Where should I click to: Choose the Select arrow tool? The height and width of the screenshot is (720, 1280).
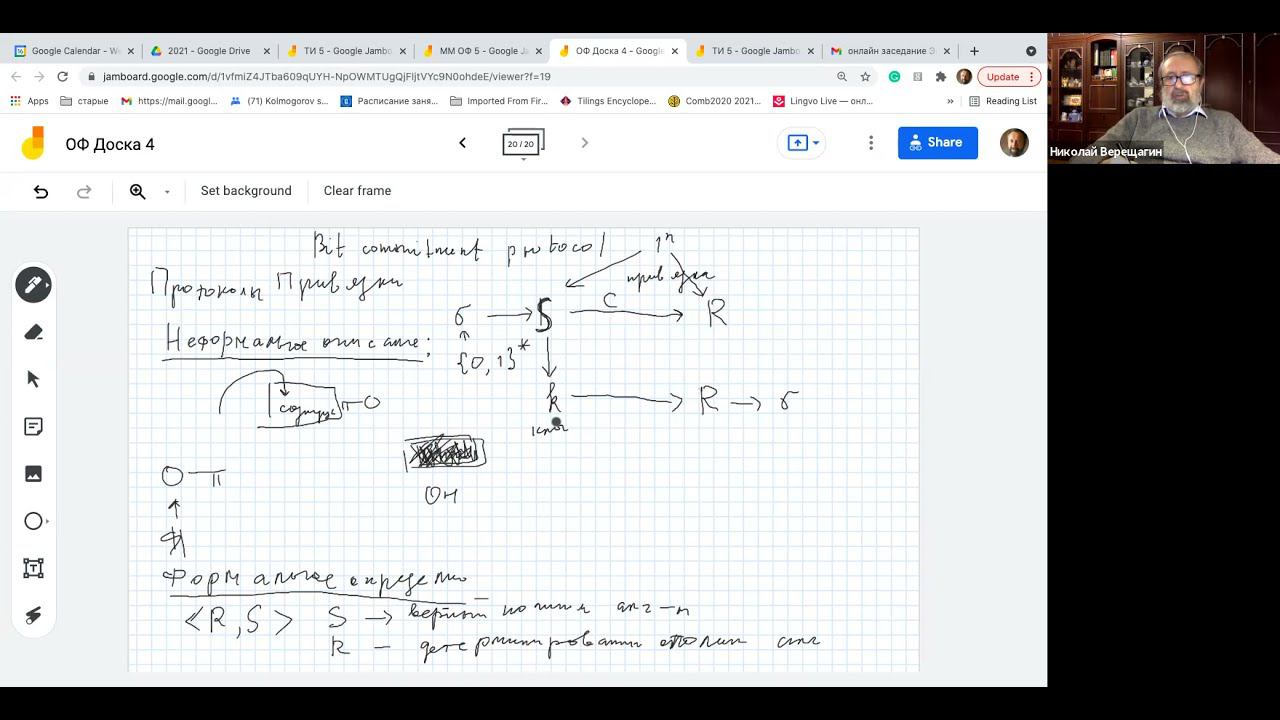33,379
